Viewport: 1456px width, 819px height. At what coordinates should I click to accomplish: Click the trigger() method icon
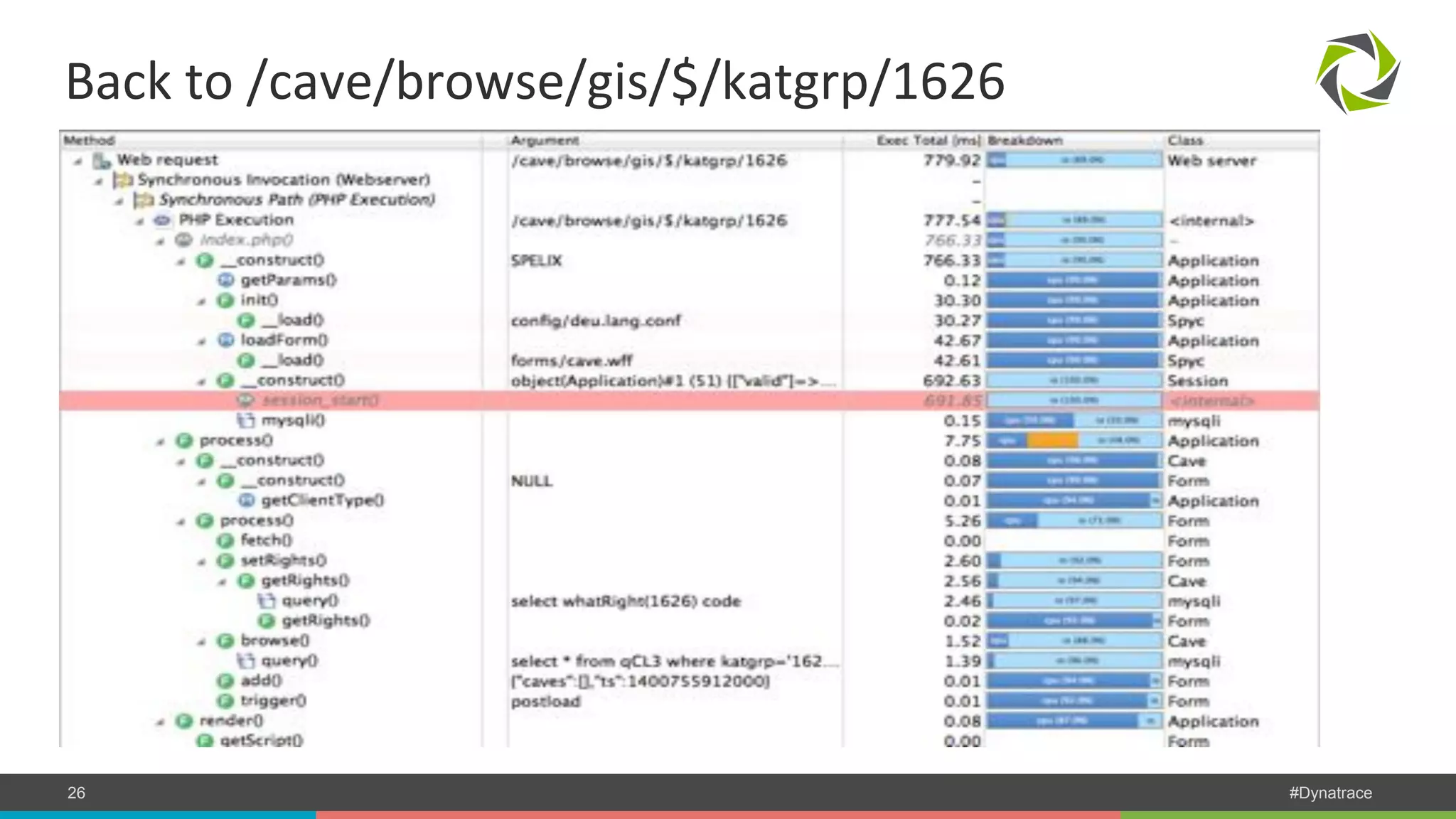tap(225, 701)
